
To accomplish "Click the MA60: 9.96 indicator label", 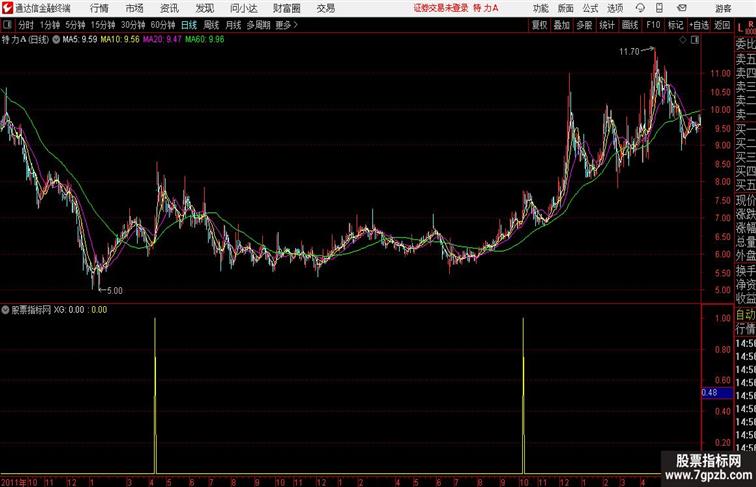I will (x=204, y=40).
